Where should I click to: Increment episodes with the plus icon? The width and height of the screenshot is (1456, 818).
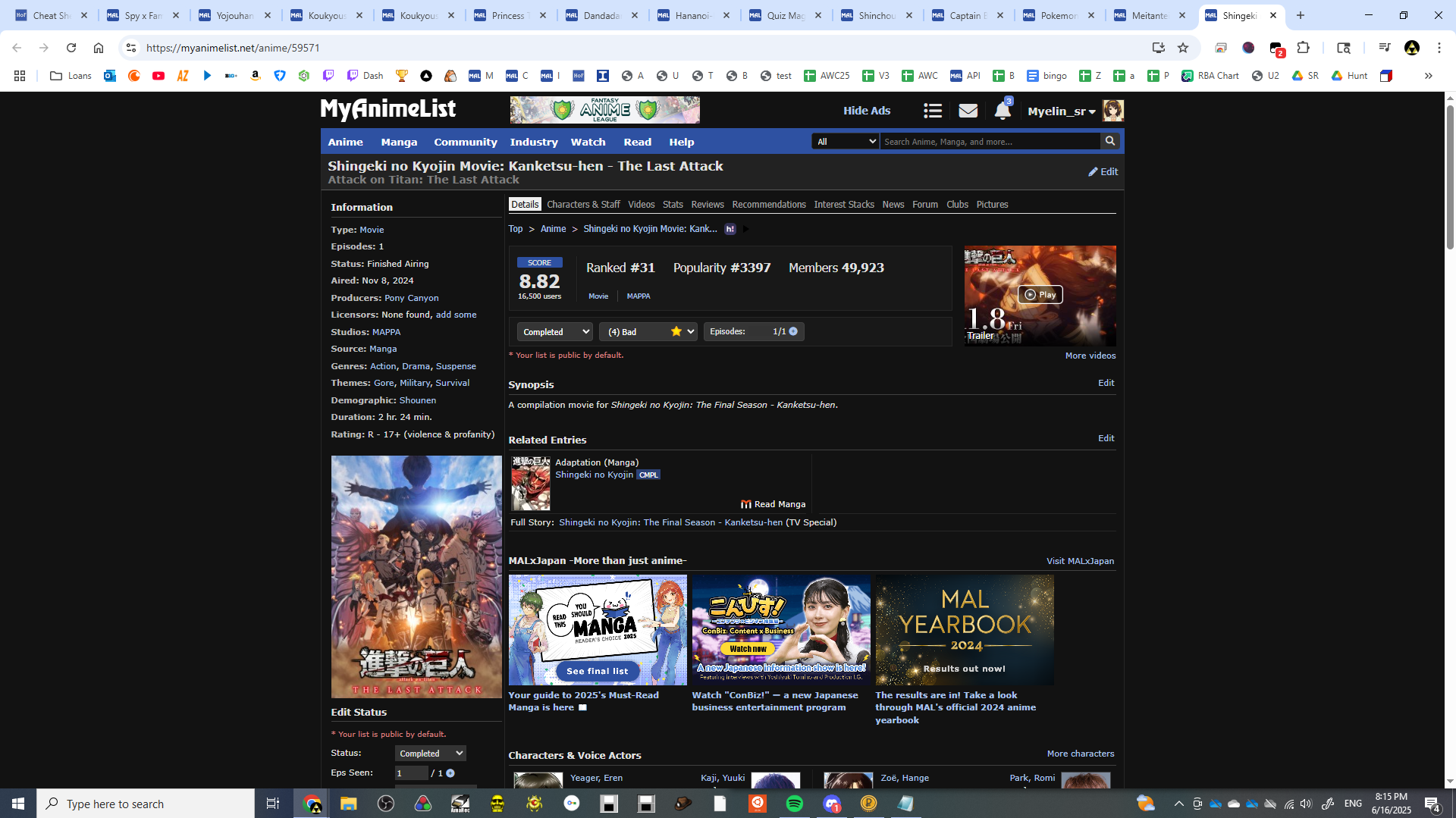pyautogui.click(x=793, y=331)
